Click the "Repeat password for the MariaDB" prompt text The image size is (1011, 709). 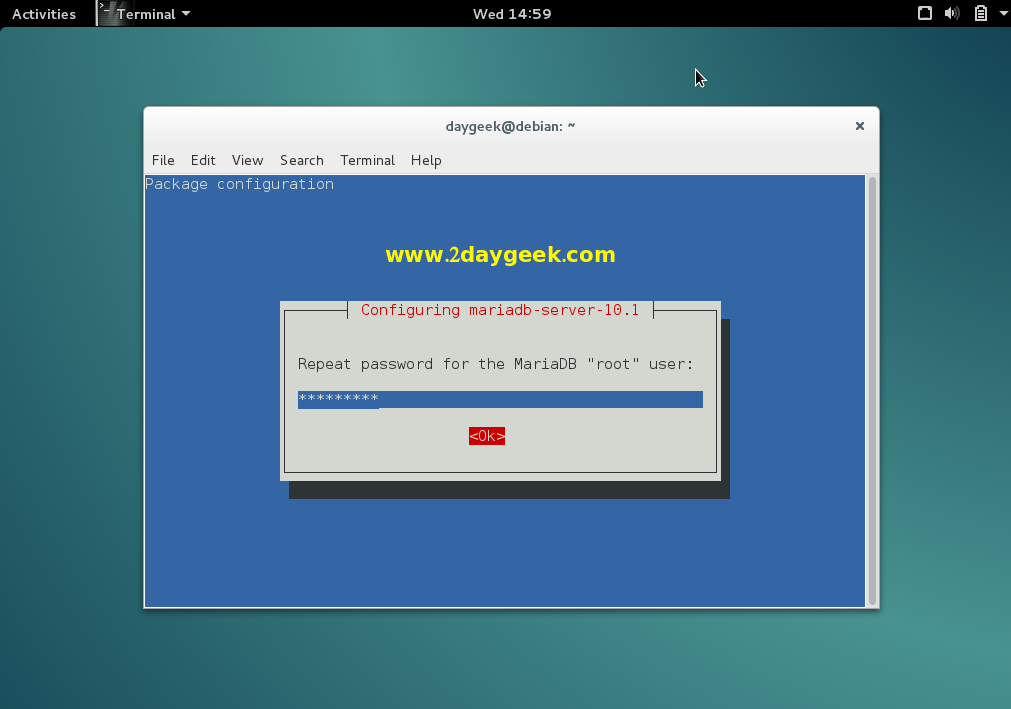[x=495, y=364]
